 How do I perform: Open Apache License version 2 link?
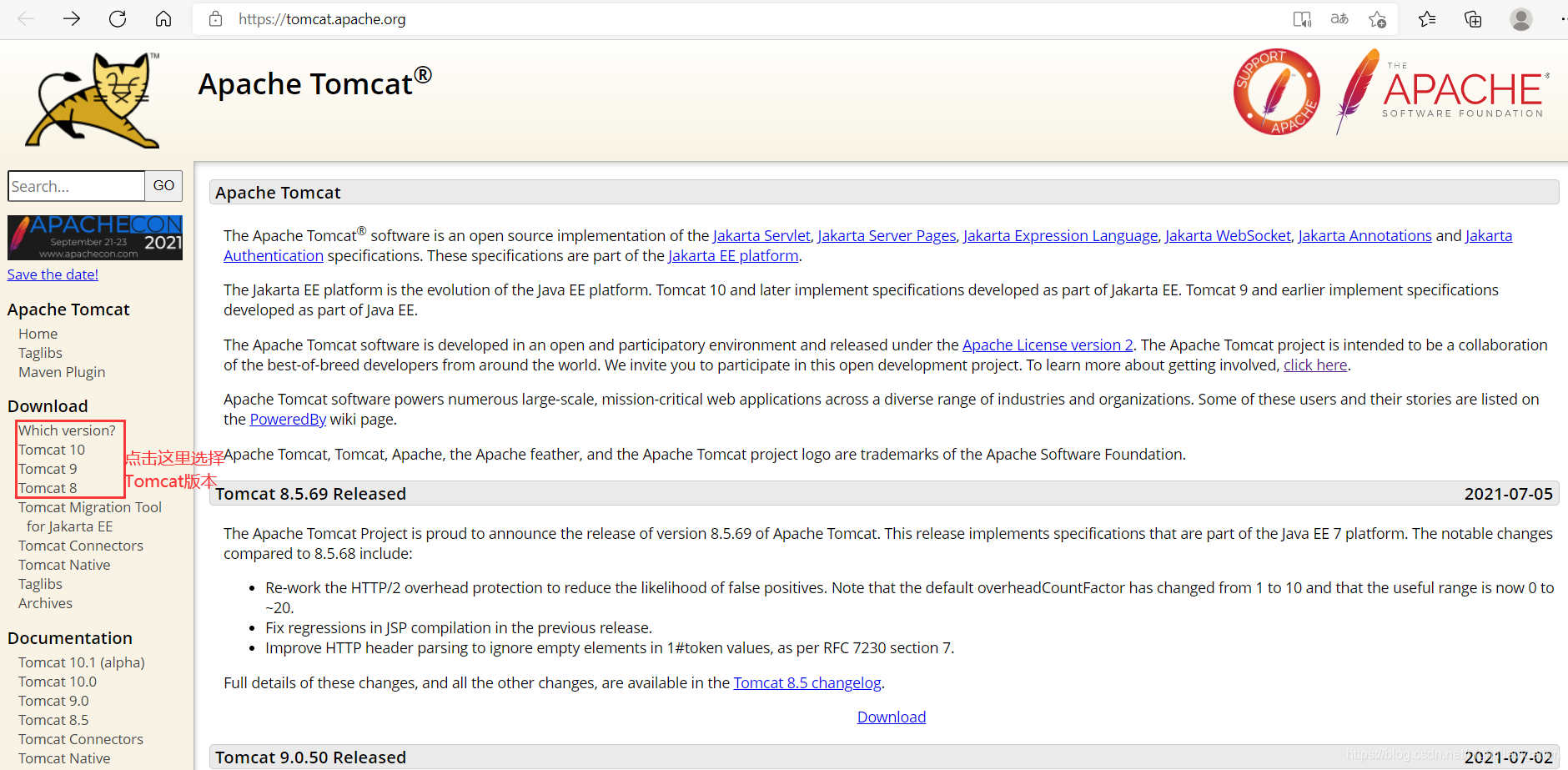tap(1048, 345)
